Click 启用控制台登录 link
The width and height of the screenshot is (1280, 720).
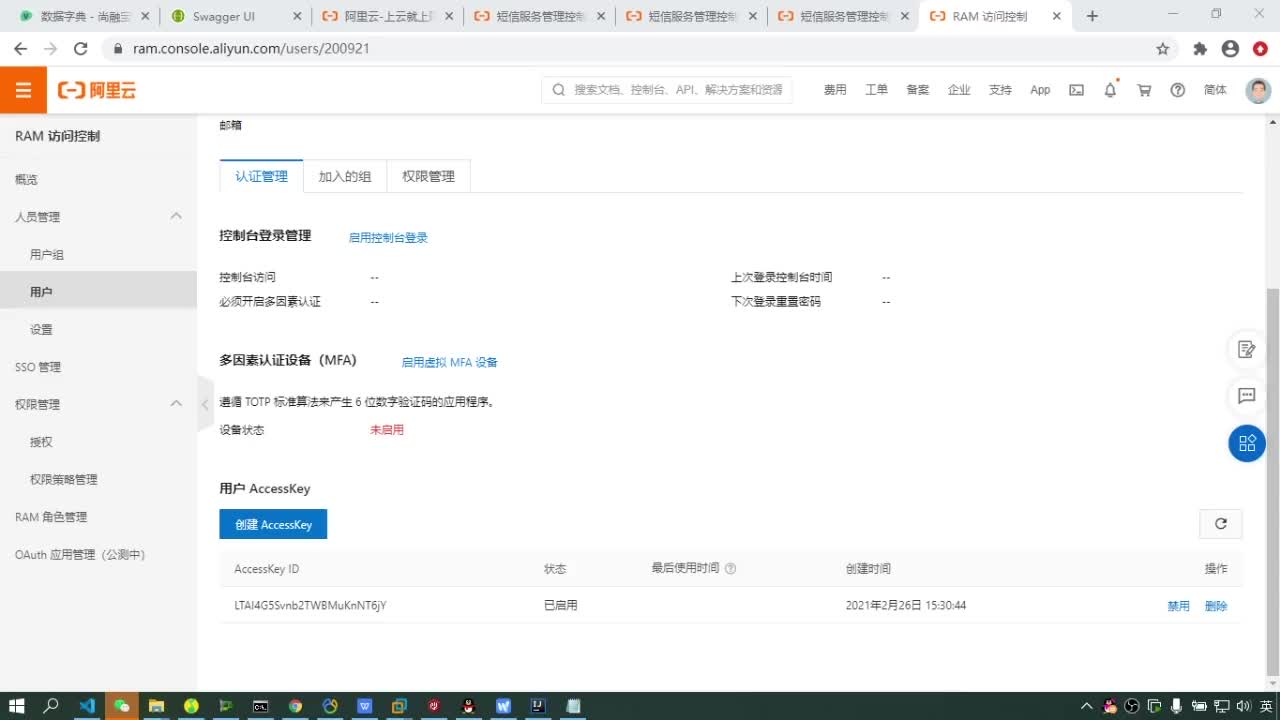click(388, 238)
